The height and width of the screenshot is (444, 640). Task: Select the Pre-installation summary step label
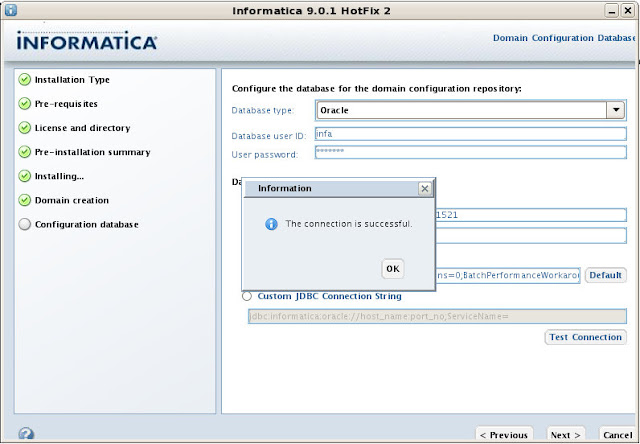pos(93,152)
